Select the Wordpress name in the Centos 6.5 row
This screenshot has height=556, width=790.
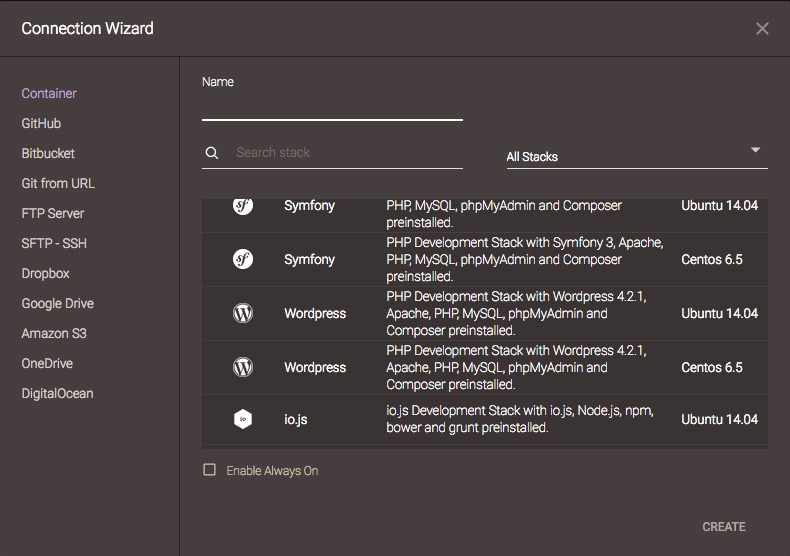(315, 367)
